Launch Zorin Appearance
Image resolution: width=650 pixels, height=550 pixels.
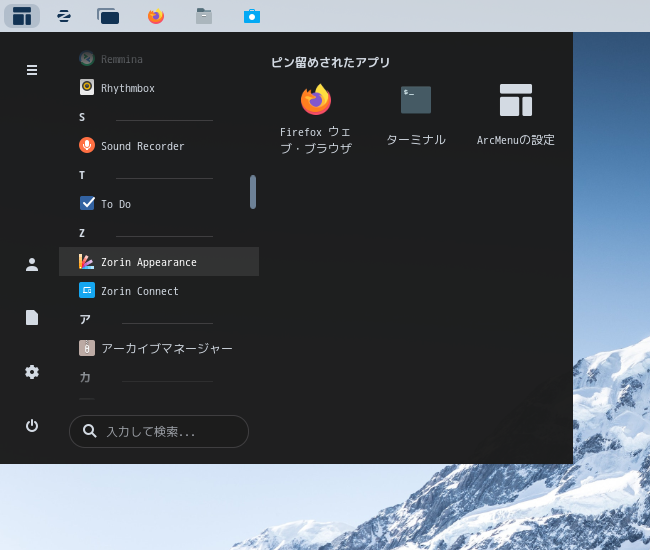[159, 262]
